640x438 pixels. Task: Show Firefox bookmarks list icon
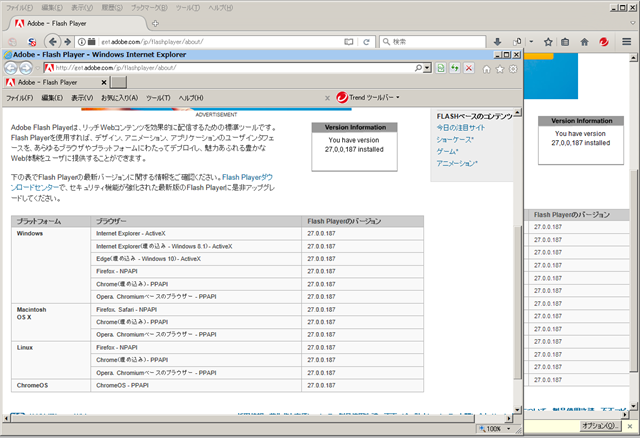(565, 42)
